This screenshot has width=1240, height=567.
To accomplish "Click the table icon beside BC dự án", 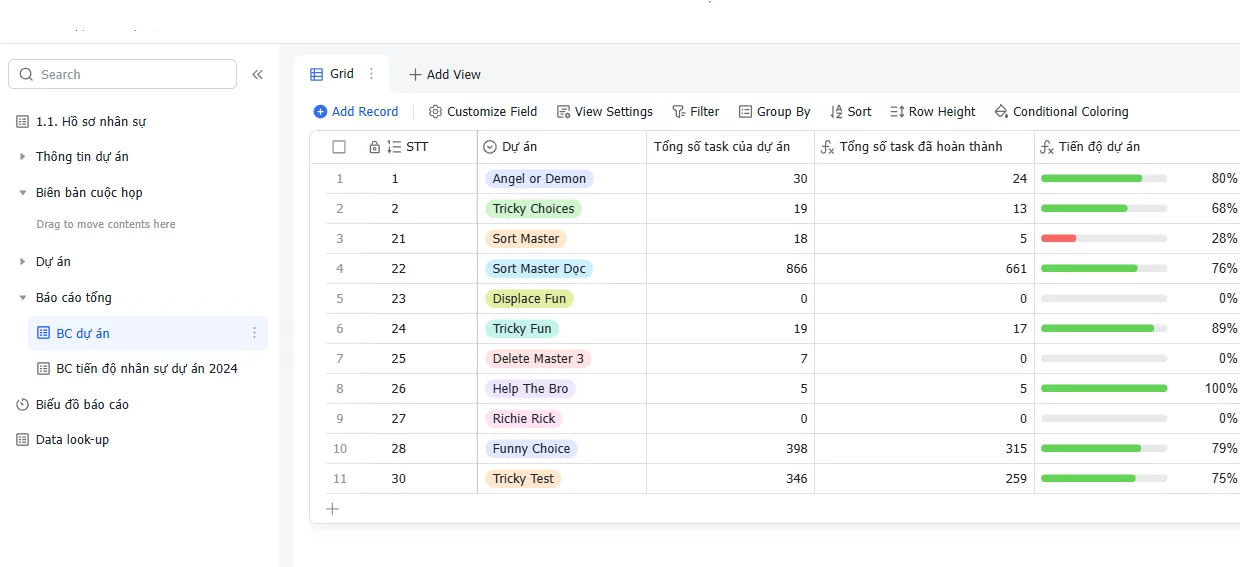I will pyautogui.click(x=43, y=333).
